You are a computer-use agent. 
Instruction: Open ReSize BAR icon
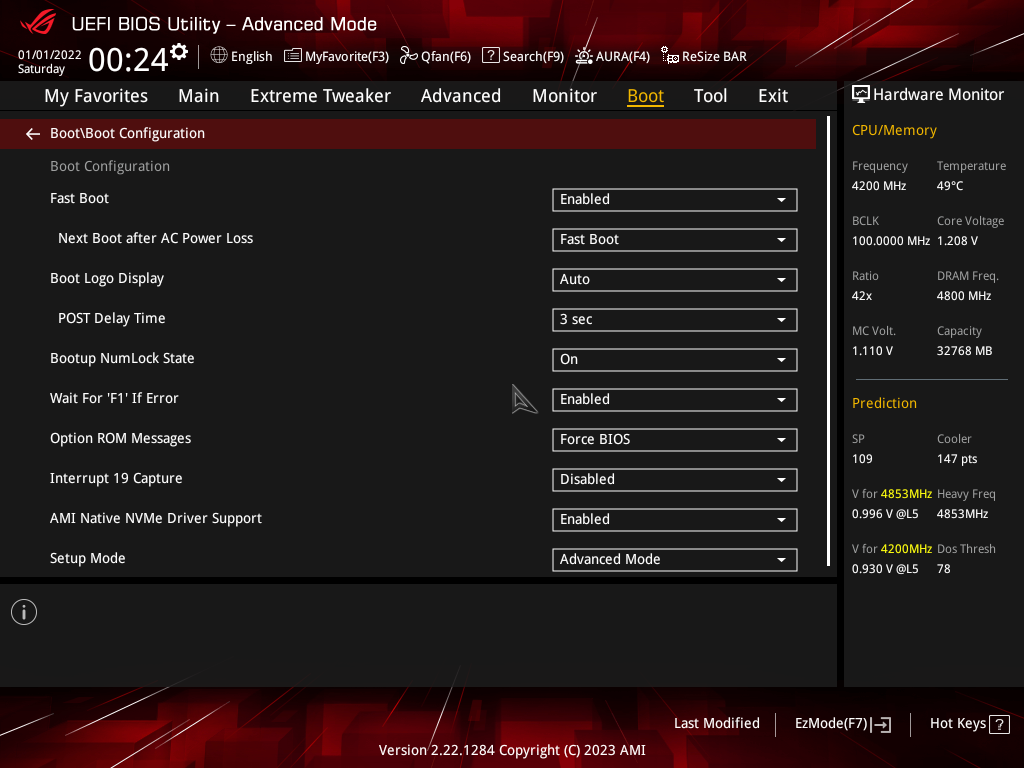pos(669,56)
